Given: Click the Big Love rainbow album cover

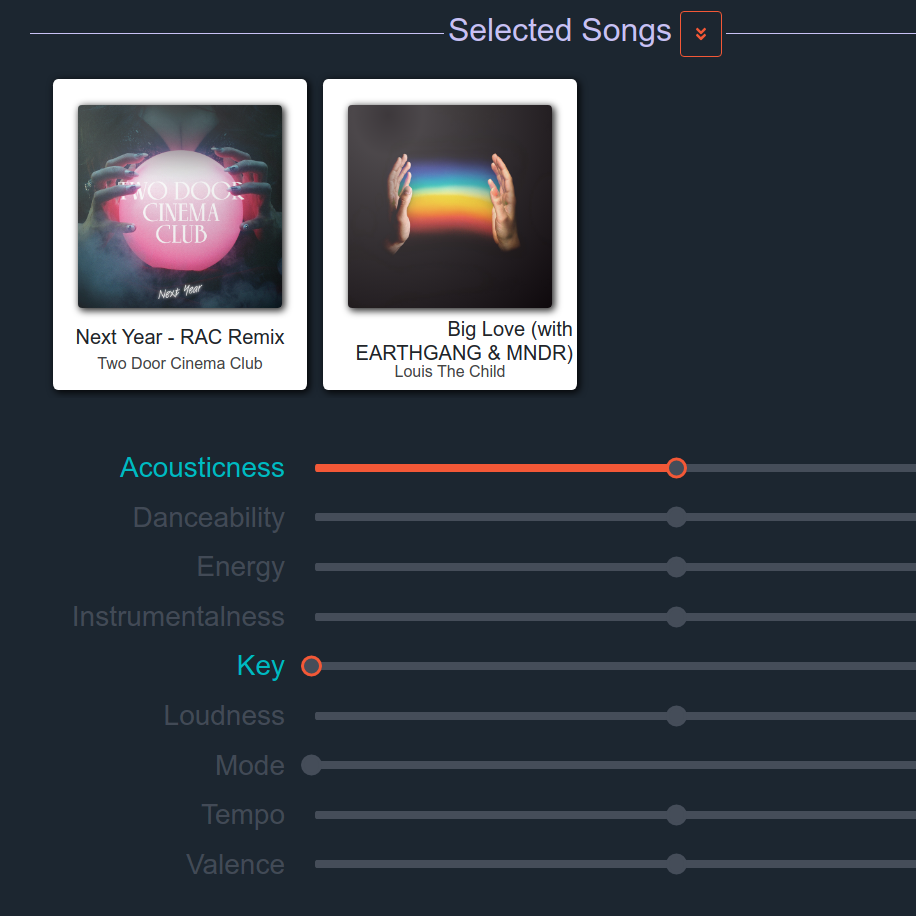Looking at the screenshot, I should (450, 206).
